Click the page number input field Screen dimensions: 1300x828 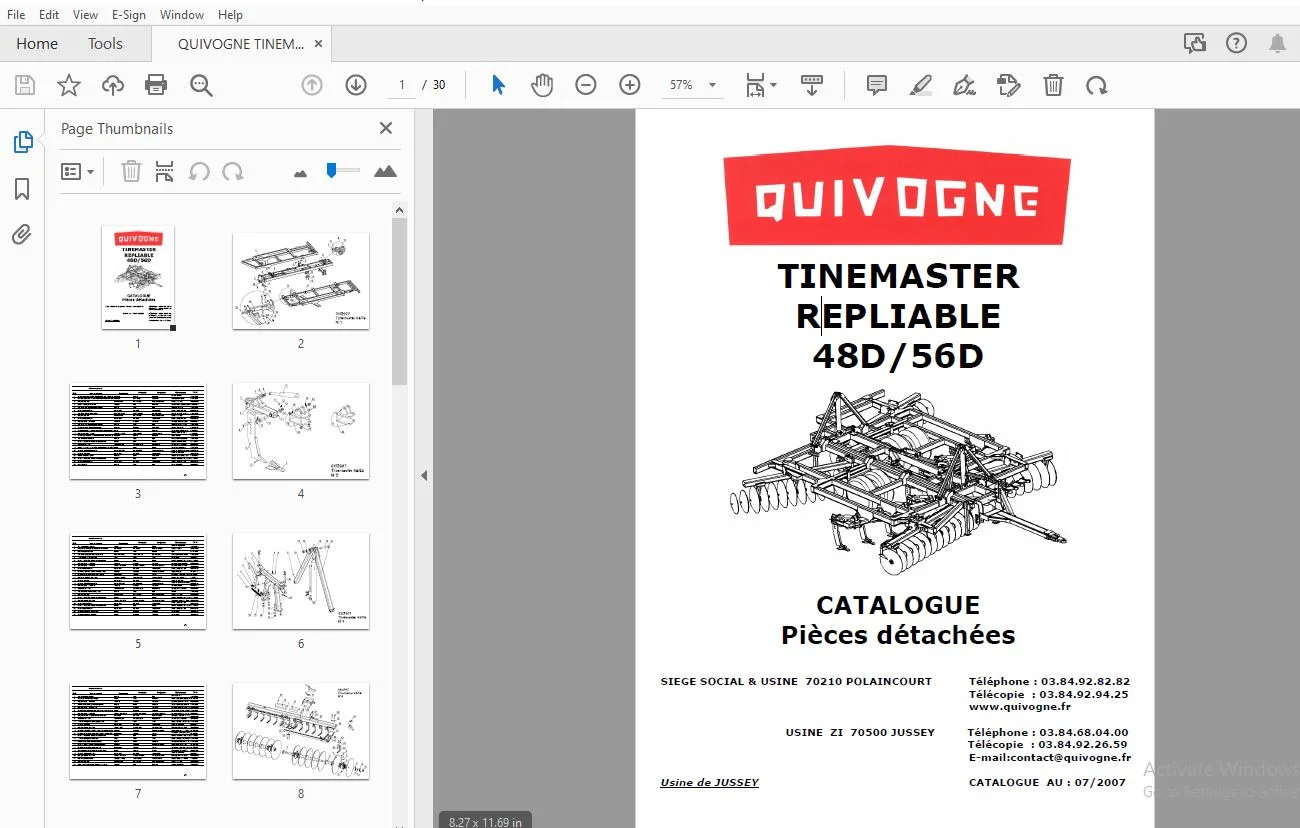(402, 86)
